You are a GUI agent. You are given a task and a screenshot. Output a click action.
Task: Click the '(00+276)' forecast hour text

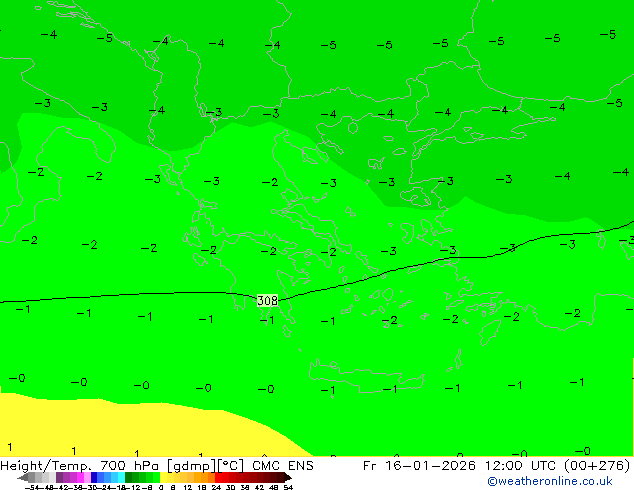[597, 466]
